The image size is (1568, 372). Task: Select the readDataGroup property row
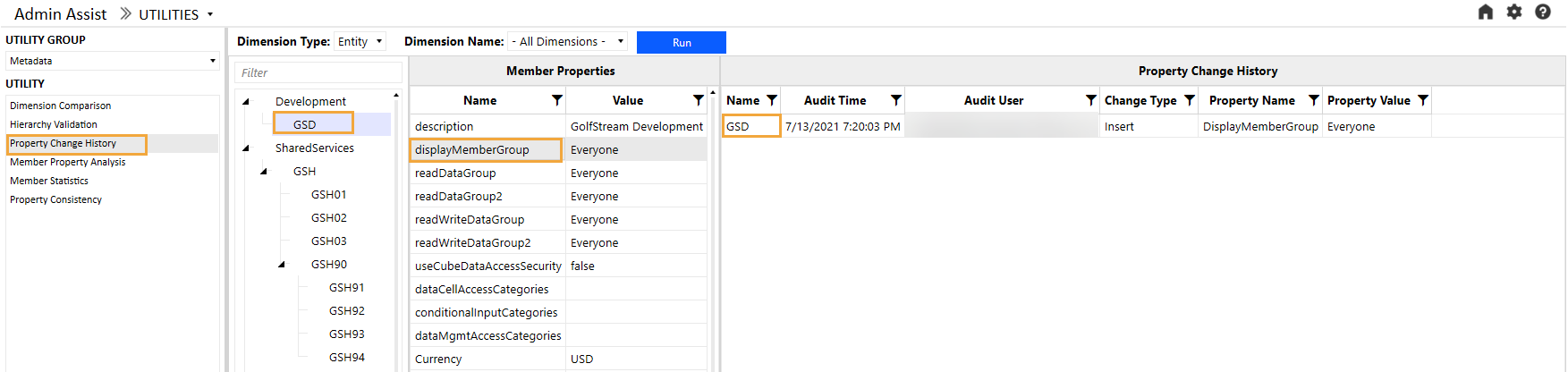coord(455,173)
